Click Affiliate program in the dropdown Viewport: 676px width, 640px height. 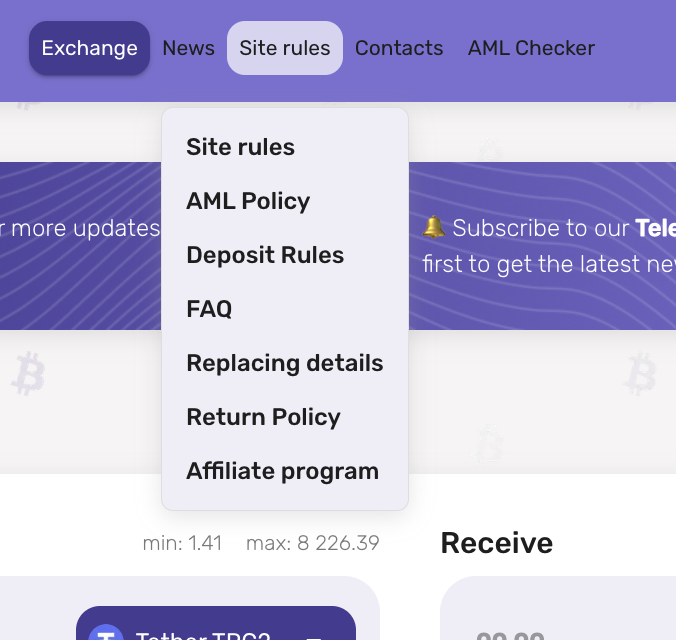[x=282, y=471]
